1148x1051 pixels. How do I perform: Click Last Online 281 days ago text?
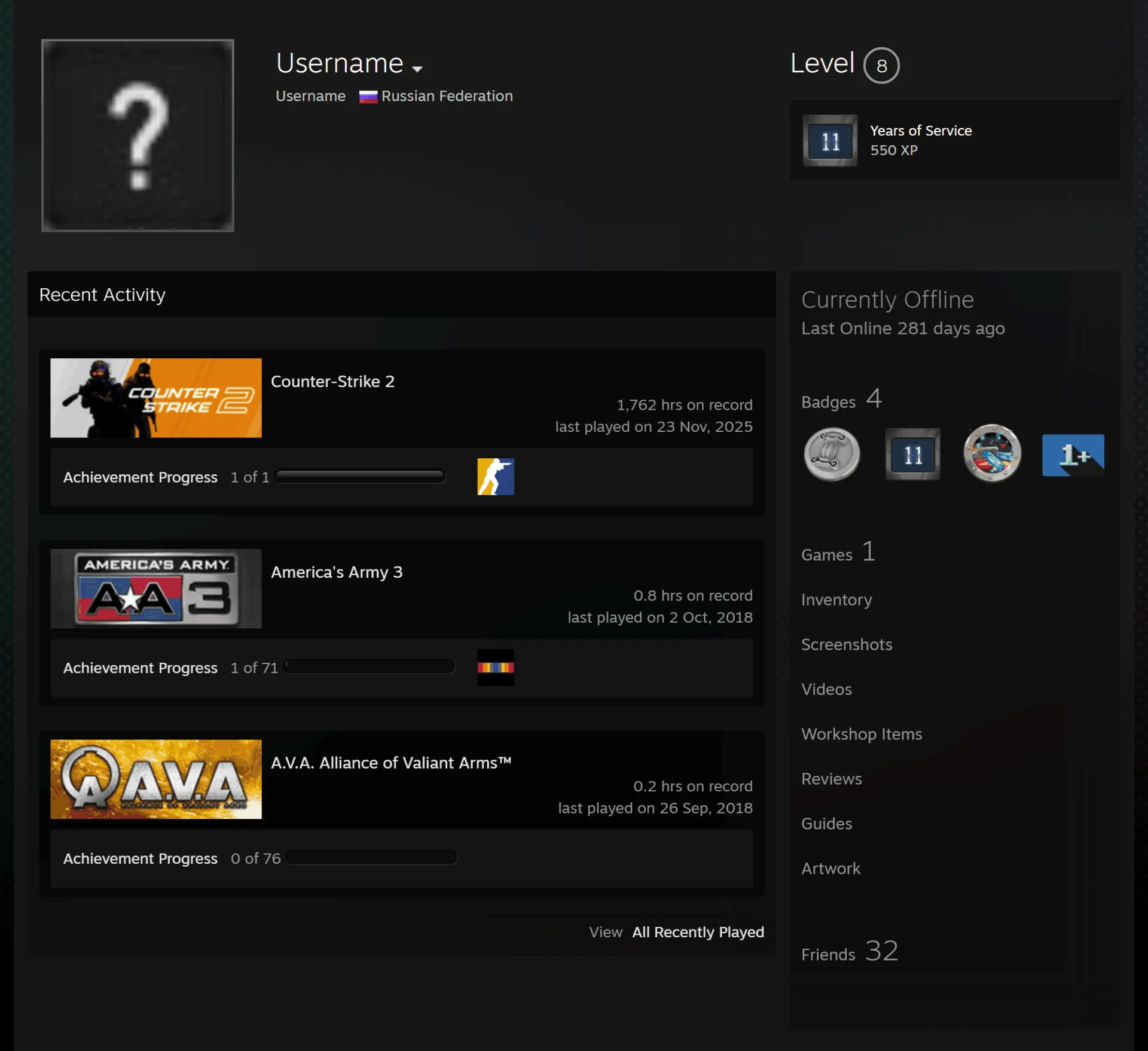tap(903, 328)
